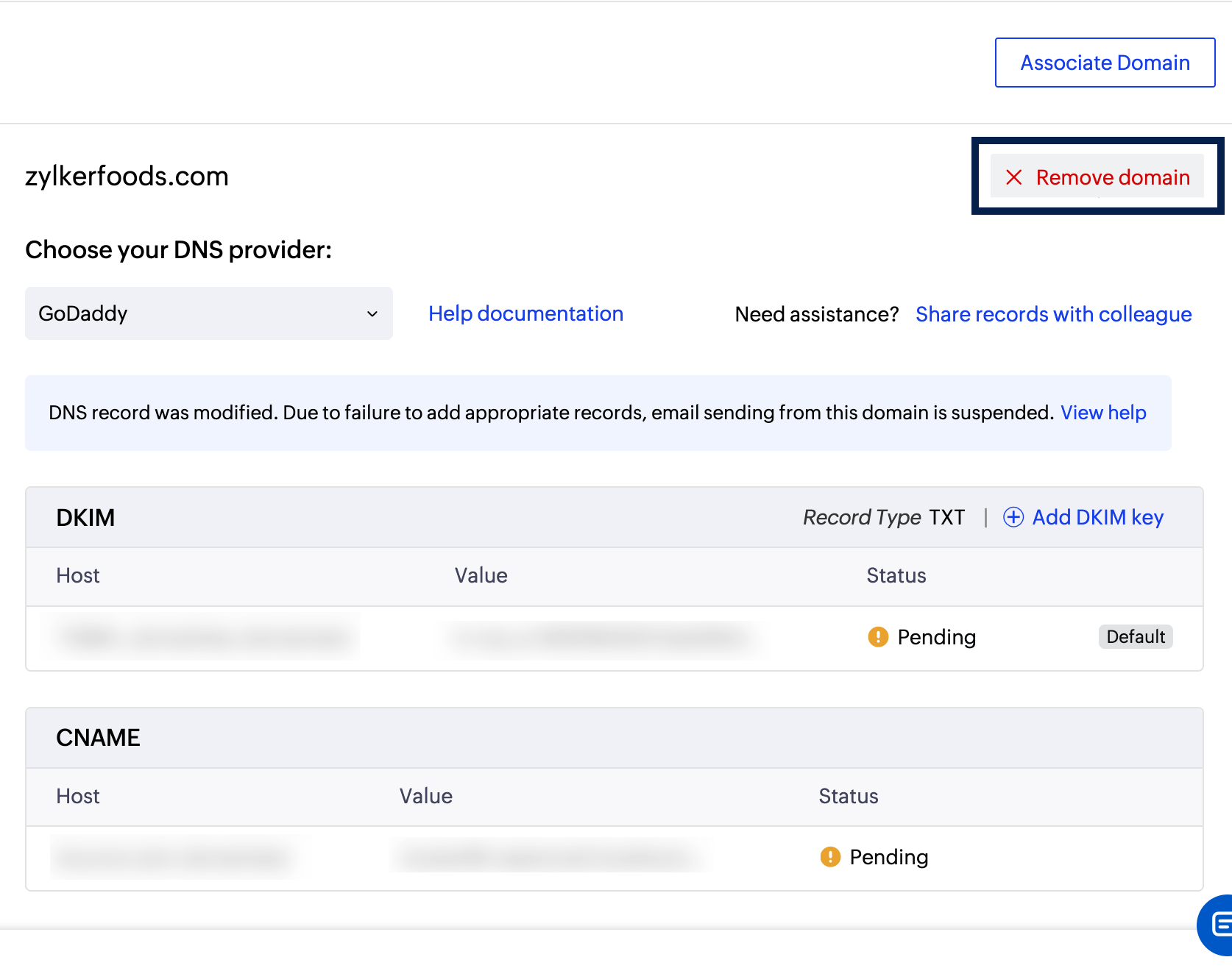Click the Pending status in the DKIM row

point(936,637)
